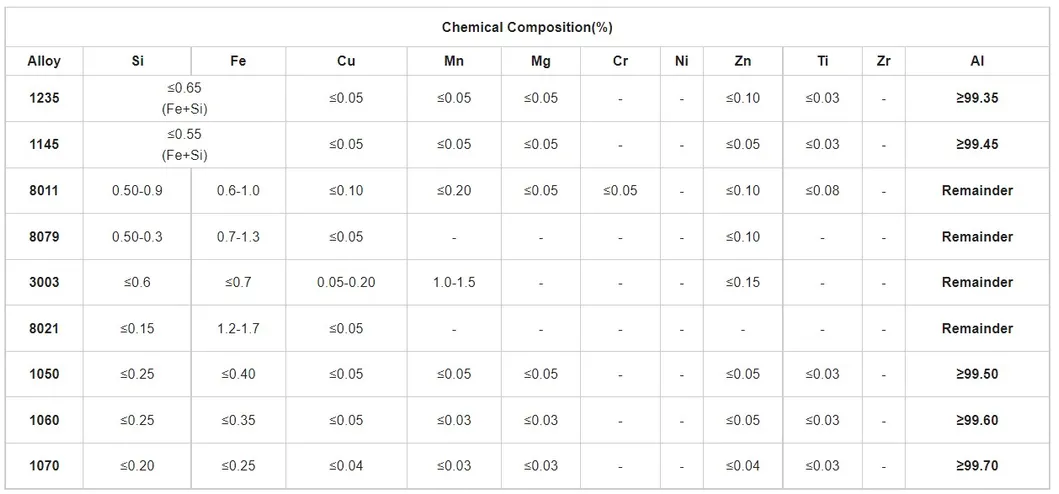This screenshot has height=494, width=1059.
Task: Click the 1.0-1.5 Mn value
Action: 454,283
